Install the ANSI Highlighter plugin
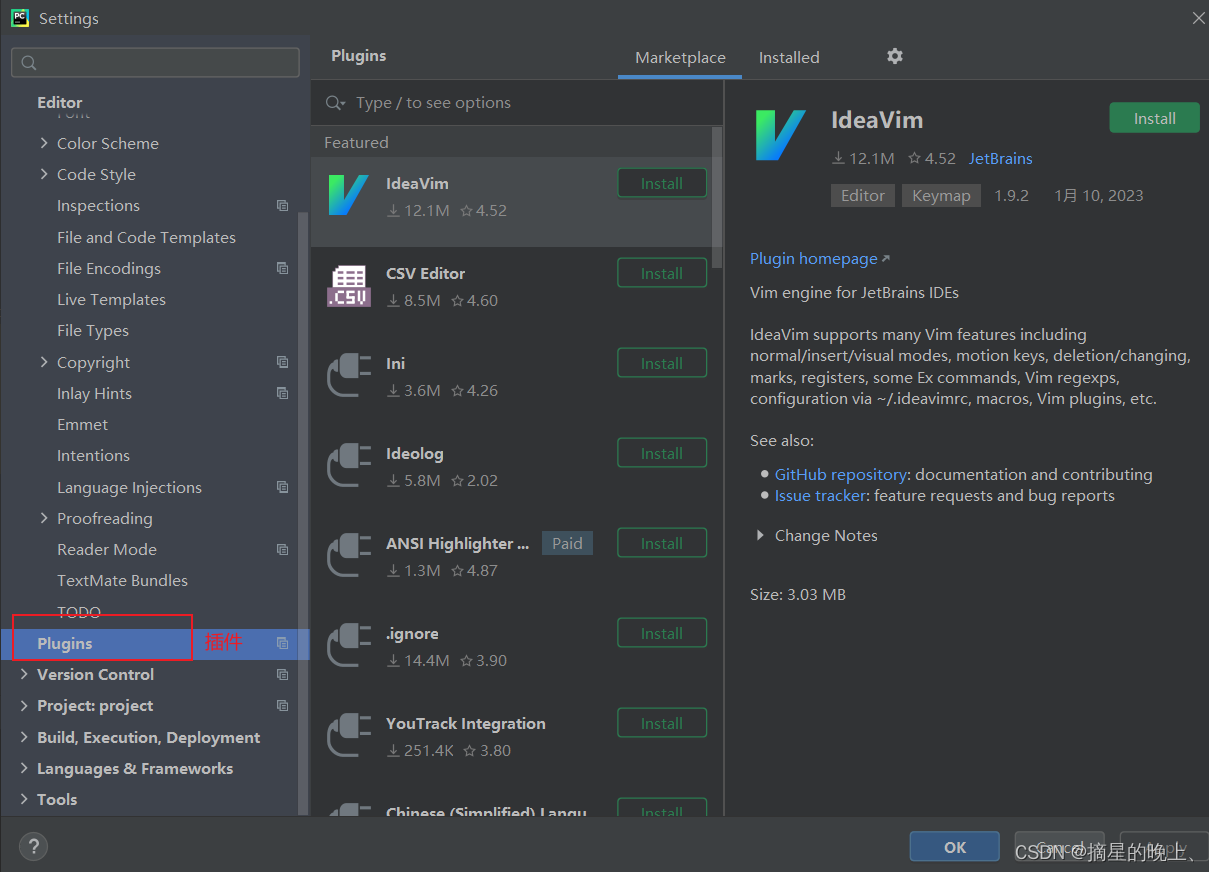 click(662, 543)
